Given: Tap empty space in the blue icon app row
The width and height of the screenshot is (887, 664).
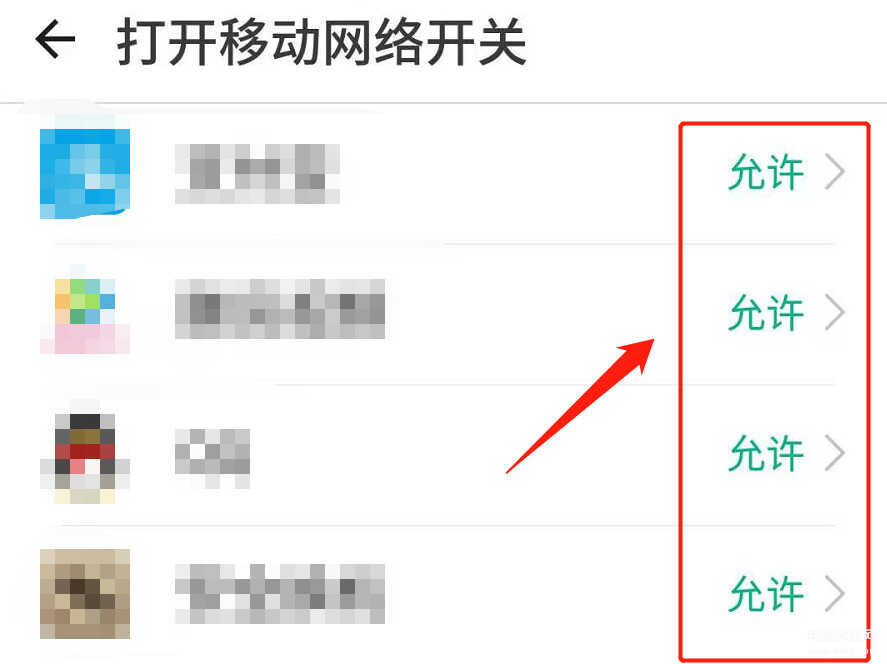Looking at the screenshot, I should pos(509,173).
